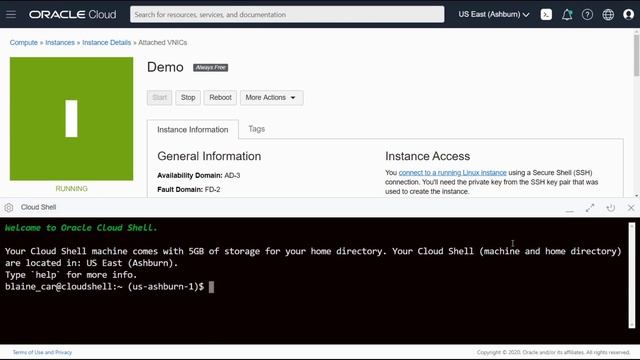Click the General Information heading
640x360 pixels.
point(209,156)
